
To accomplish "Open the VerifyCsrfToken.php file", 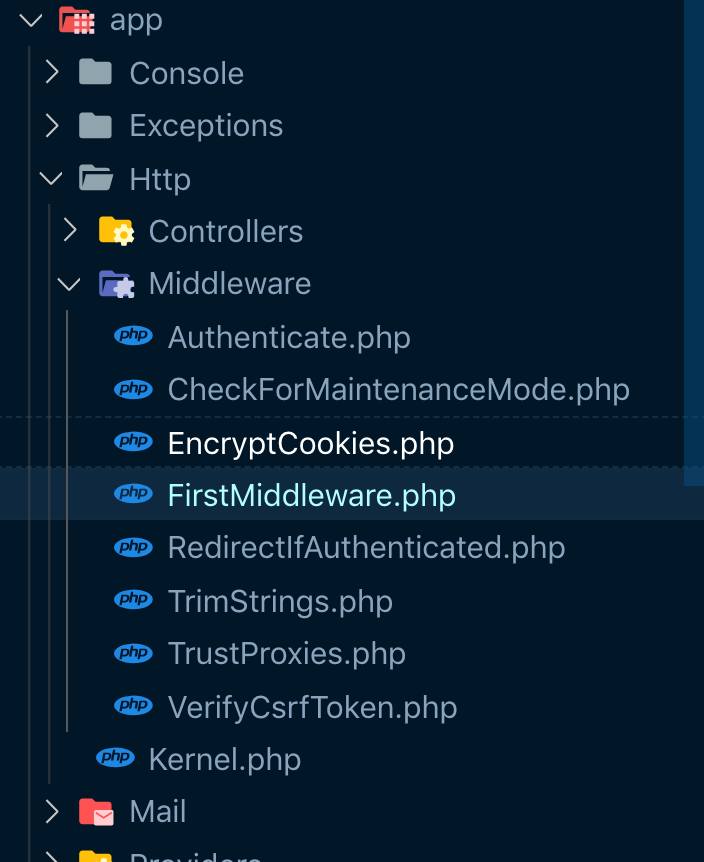I will [312, 707].
